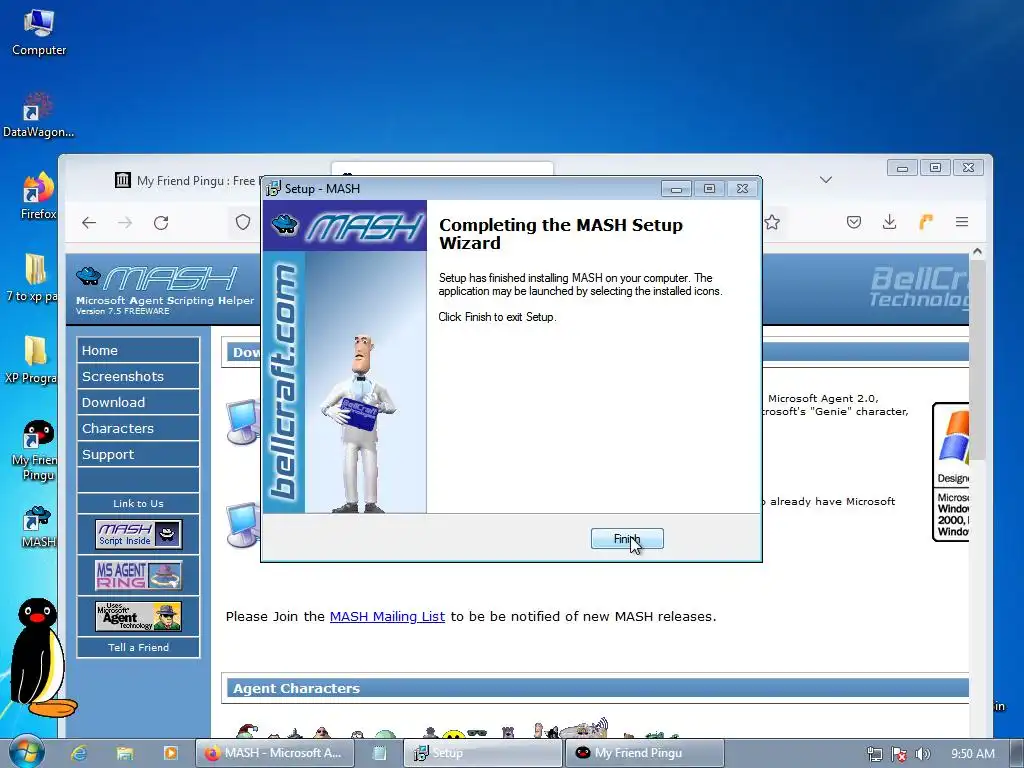Image resolution: width=1024 pixels, height=768 pixels.
Task: Select the '7 to xp' desktop folder
Action: click(x=33, y=278)
